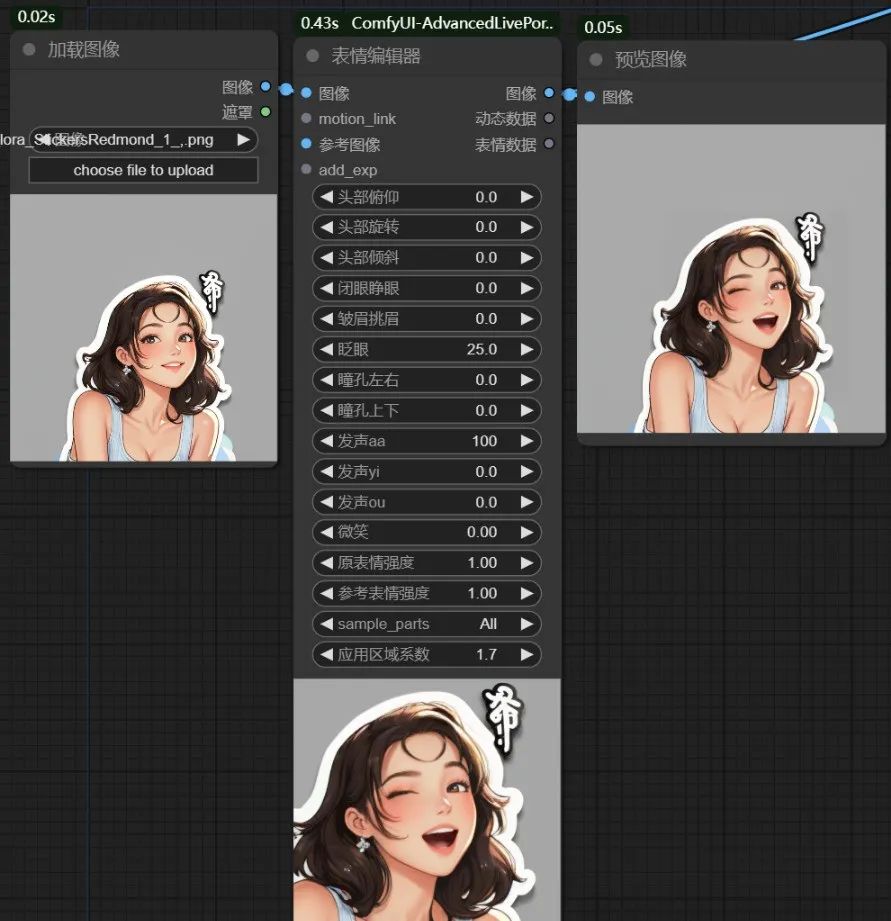The height and width of the screenshot is (921, 891).
Task: Click the preview image in 预览图像 node
Action: 731,278
